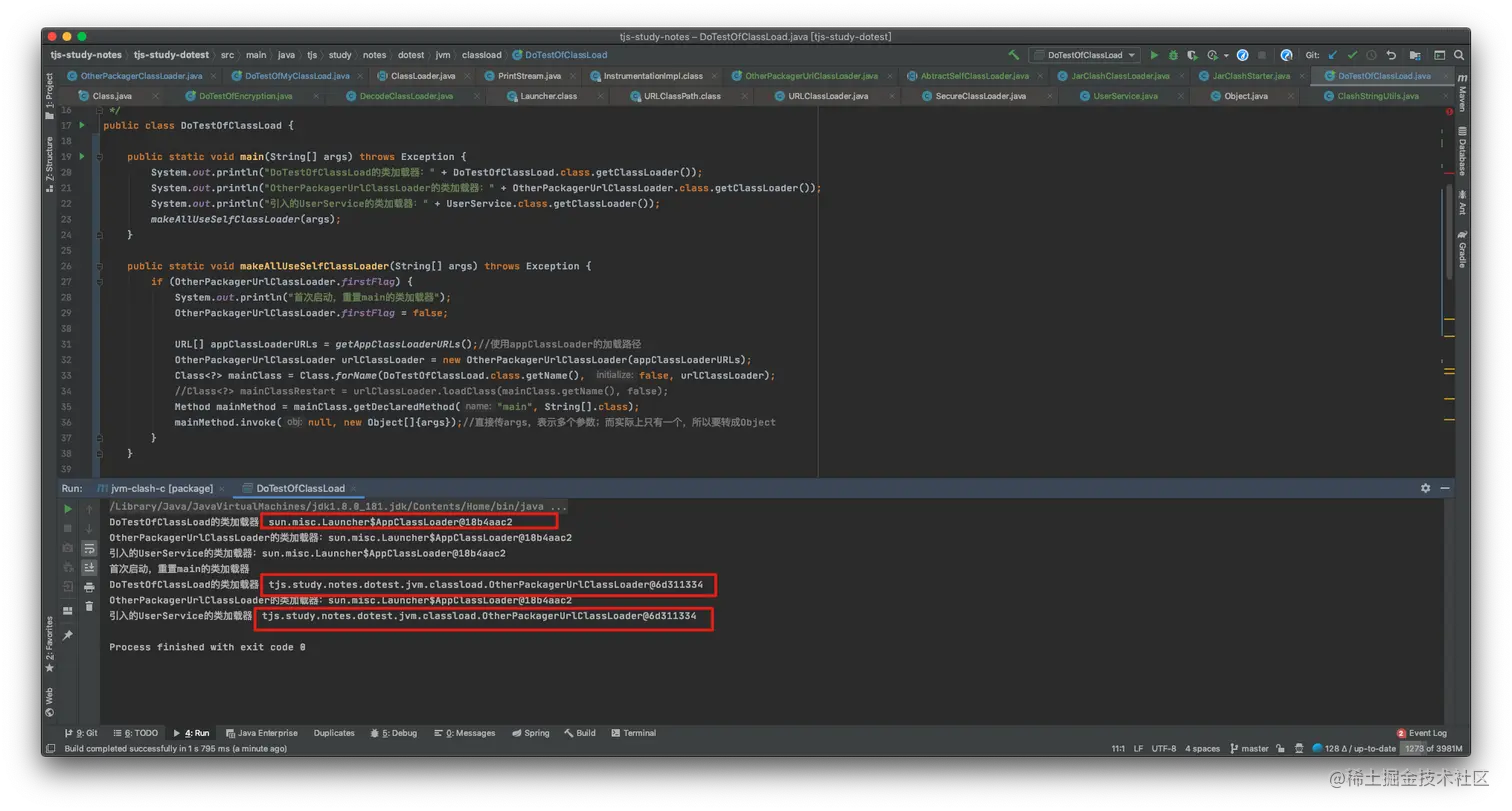Viewport: 1512px width, 811px height.
Task: Click the restore layout icon in the Run panel
Action: pyautogui.click(x=68, y=611)
